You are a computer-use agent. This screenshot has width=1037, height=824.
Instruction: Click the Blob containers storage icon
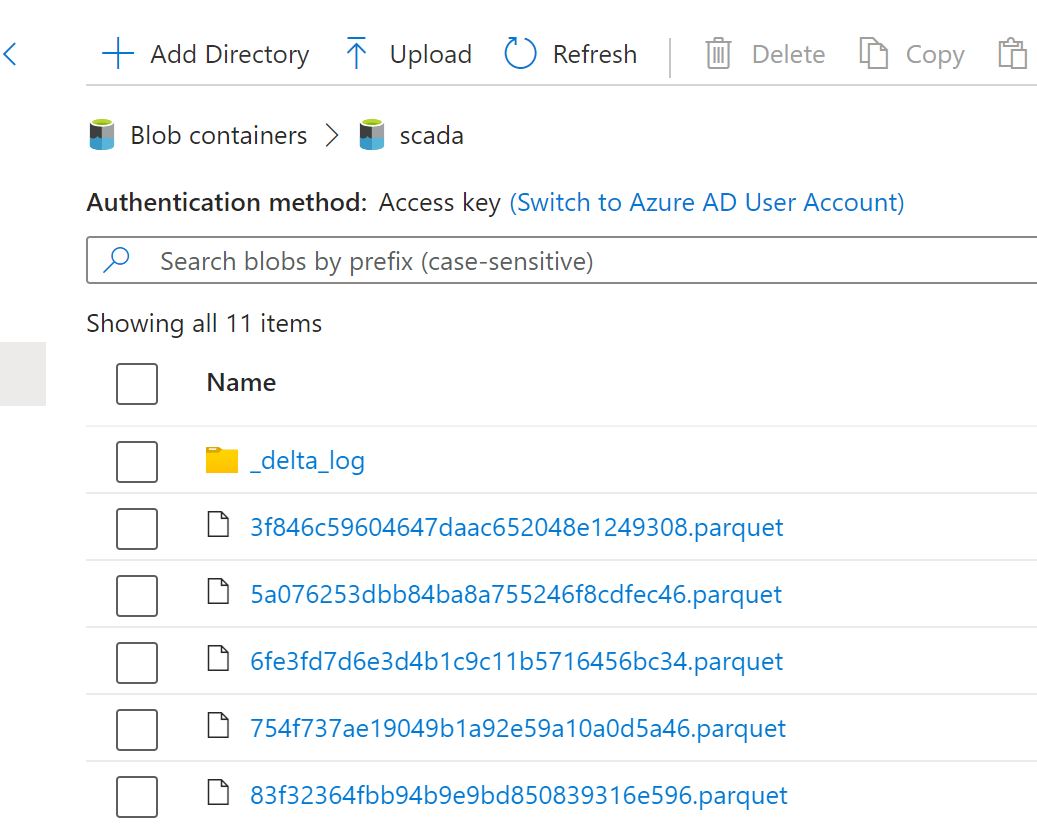(x=102, y=135)
